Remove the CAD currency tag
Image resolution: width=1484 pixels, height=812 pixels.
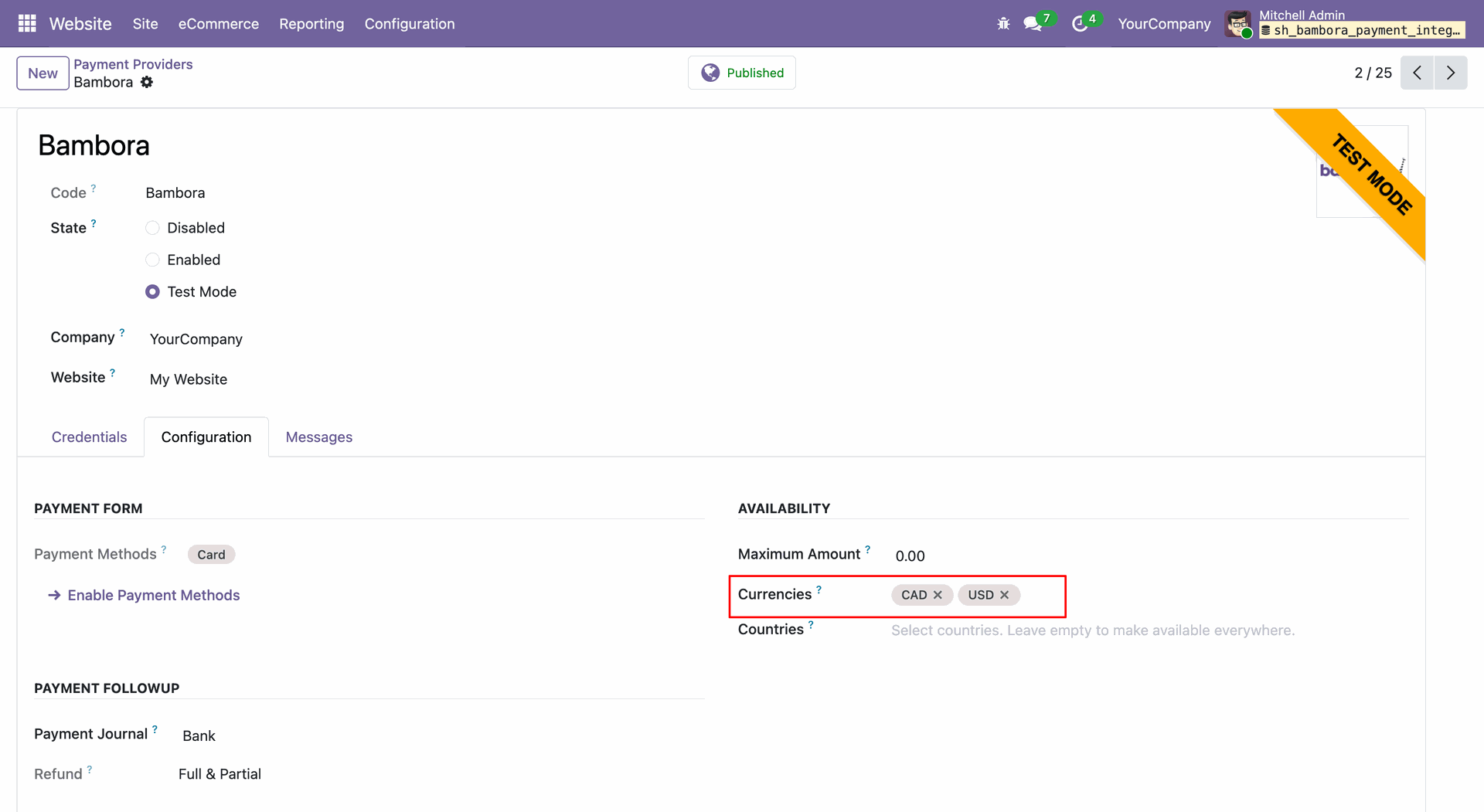(938, 595)
